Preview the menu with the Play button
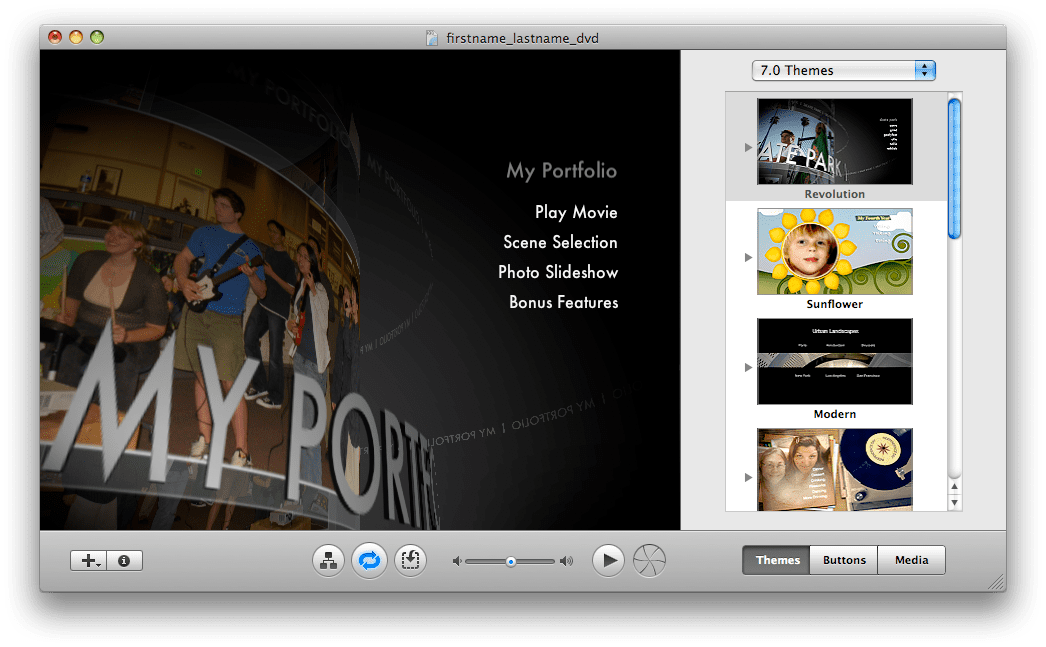The height and width of the screenshot is (647, 1046). pos(608,560)
